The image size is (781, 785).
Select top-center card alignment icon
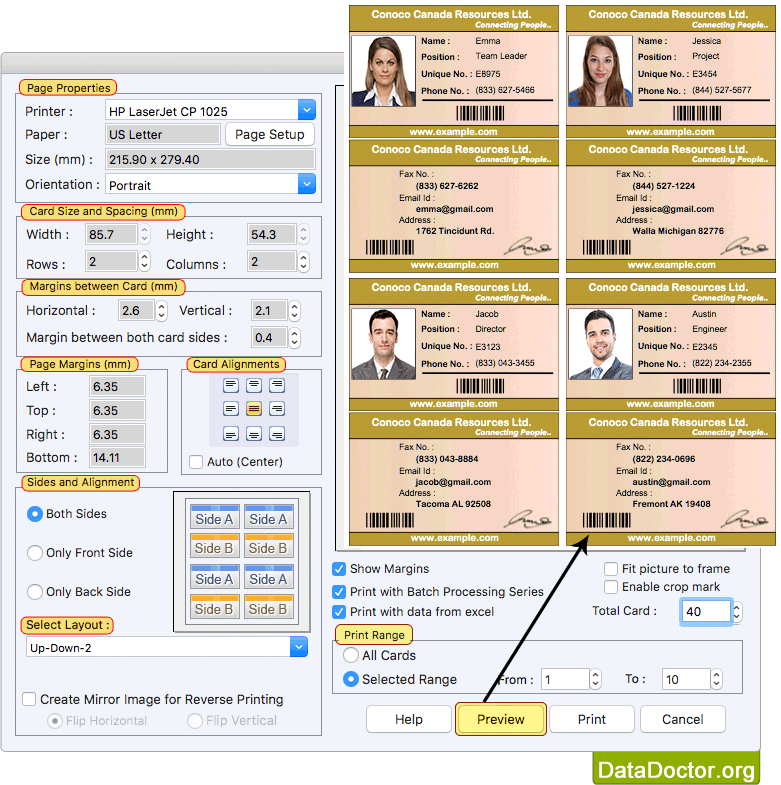click(x=254, y=385)
